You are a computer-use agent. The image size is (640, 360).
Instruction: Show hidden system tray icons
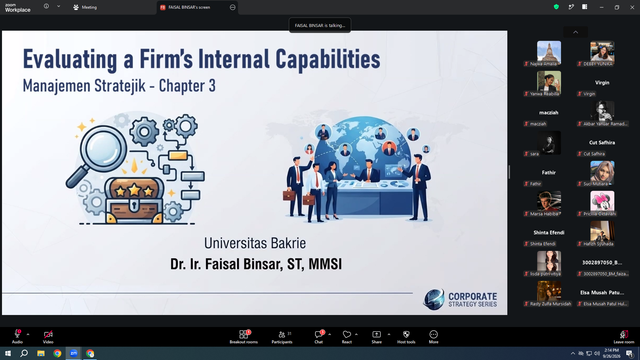(573, 353)
